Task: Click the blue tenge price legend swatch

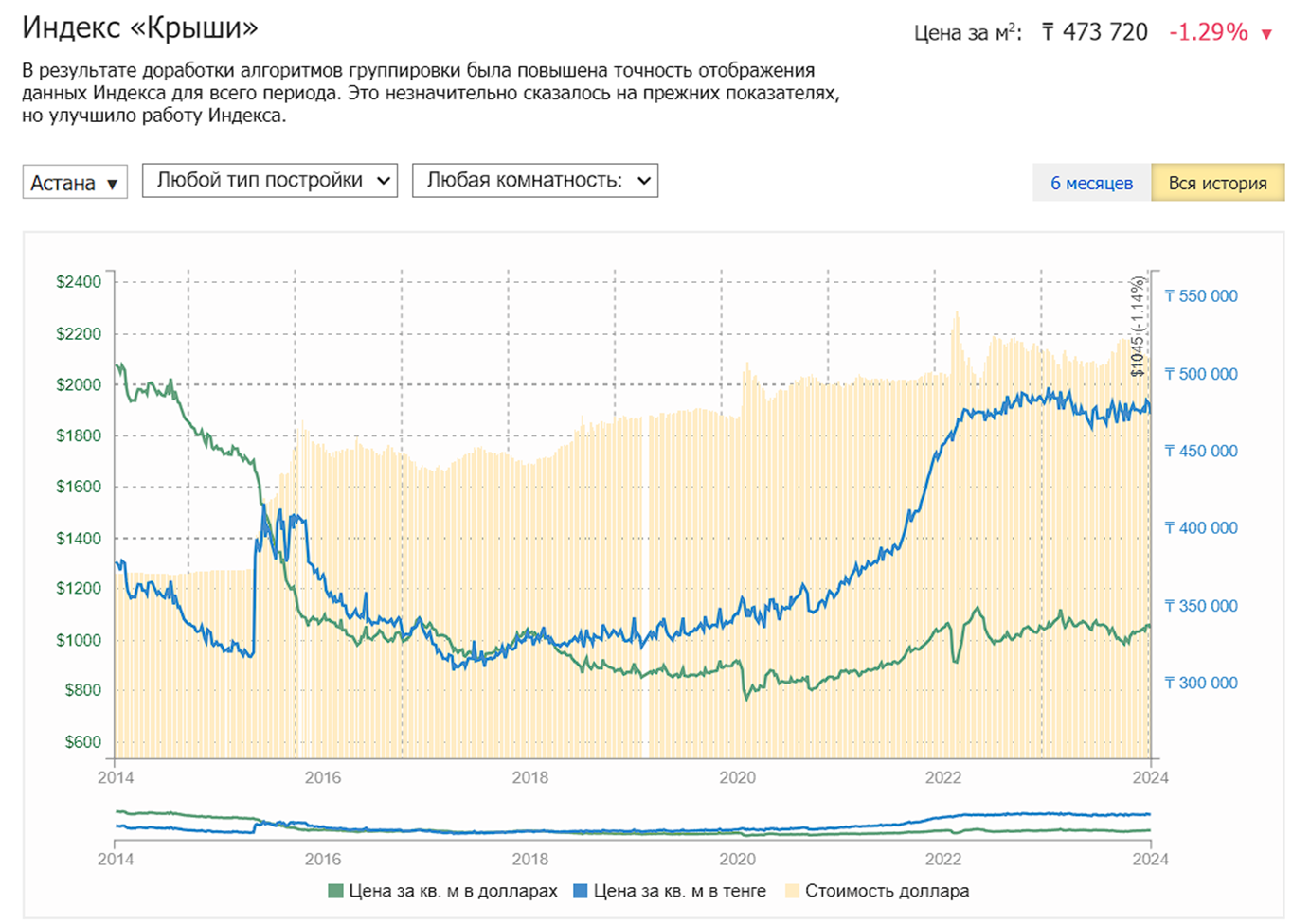Action: (581, 891)
